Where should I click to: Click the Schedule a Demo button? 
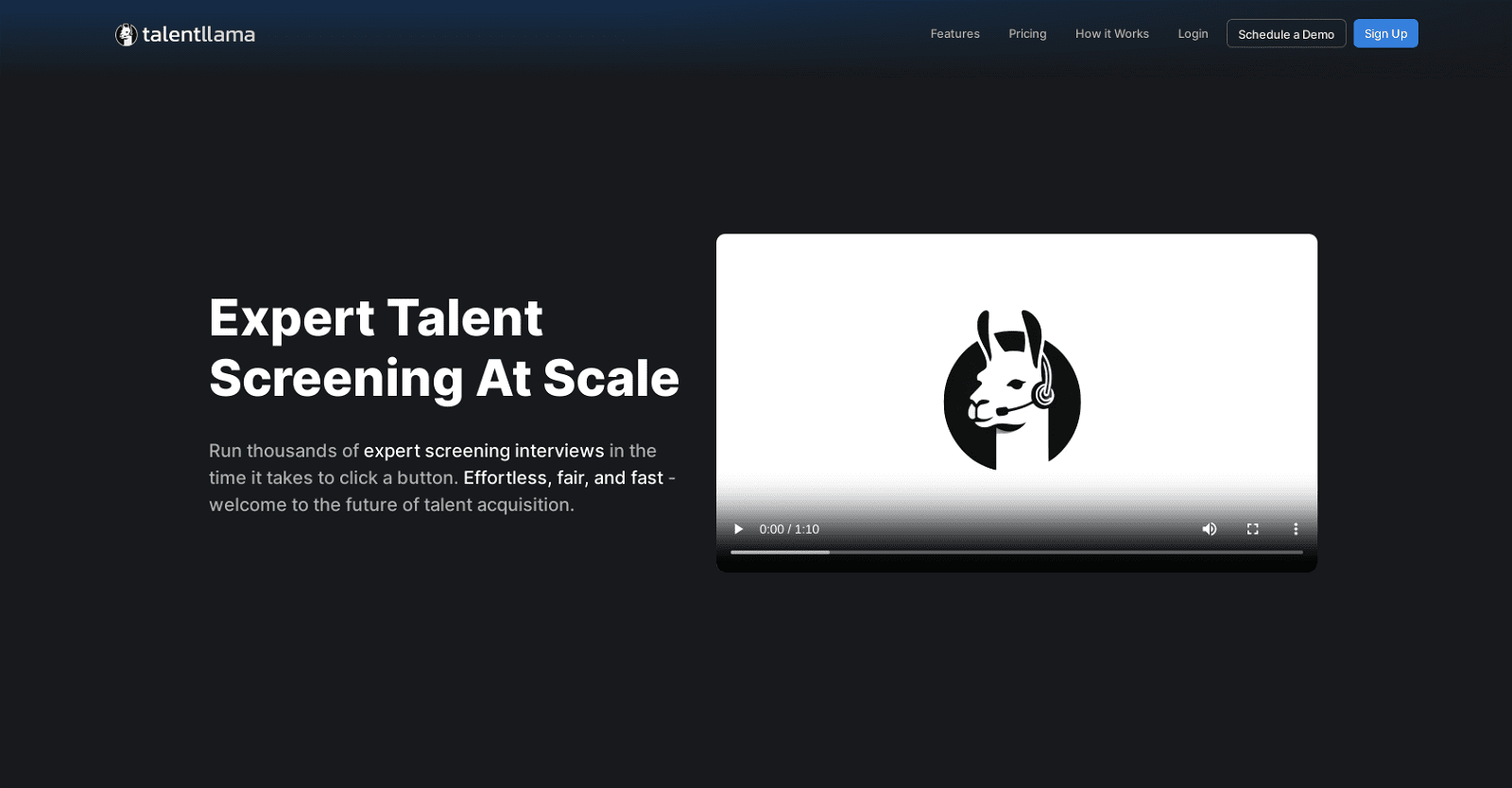pos(1286,34)
